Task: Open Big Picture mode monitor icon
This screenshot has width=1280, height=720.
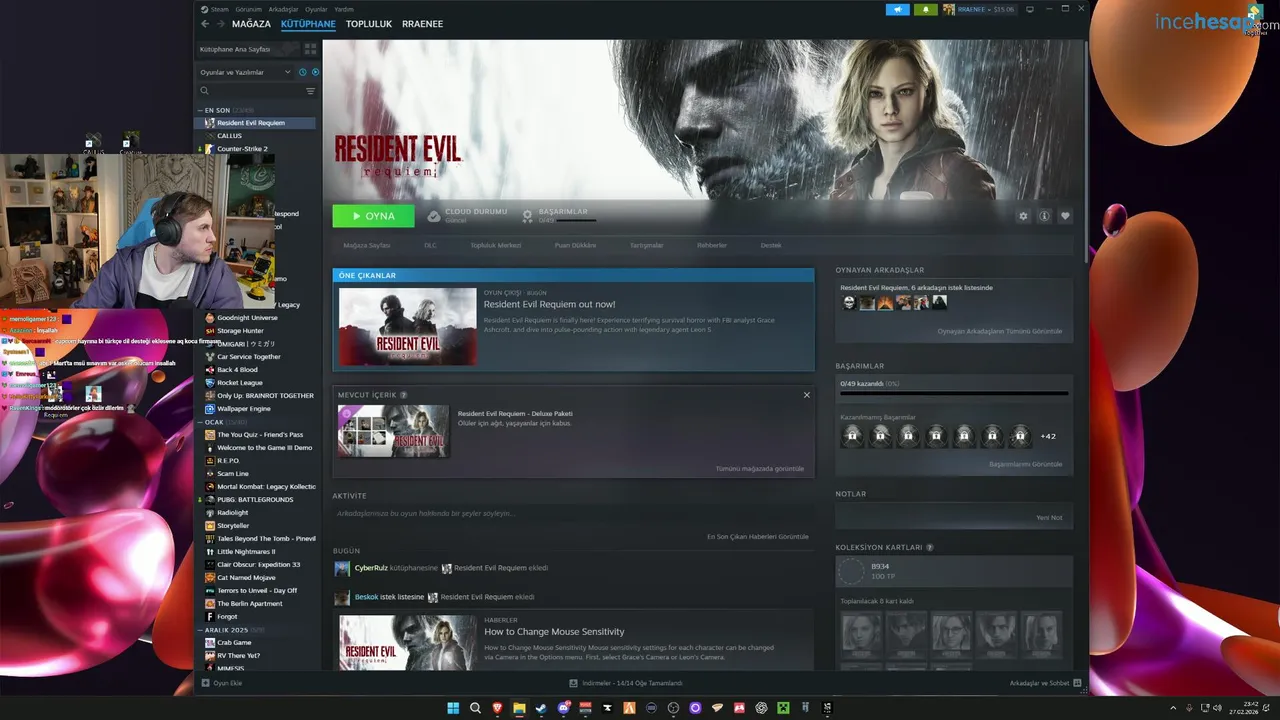Action: 1030,9
